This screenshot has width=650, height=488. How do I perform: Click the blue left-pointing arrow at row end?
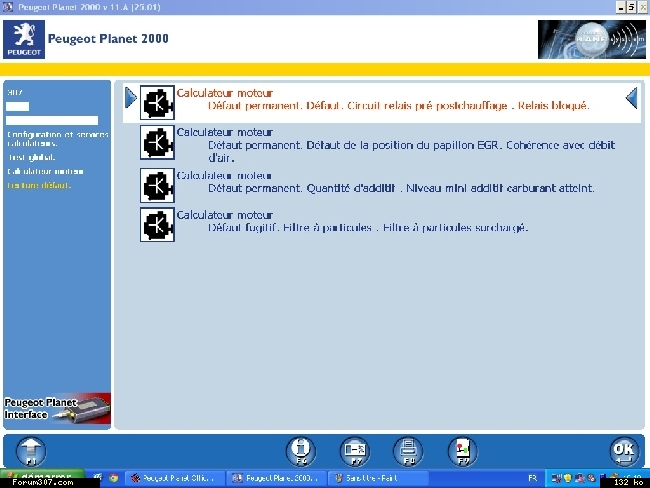click(x=631, y=98)
